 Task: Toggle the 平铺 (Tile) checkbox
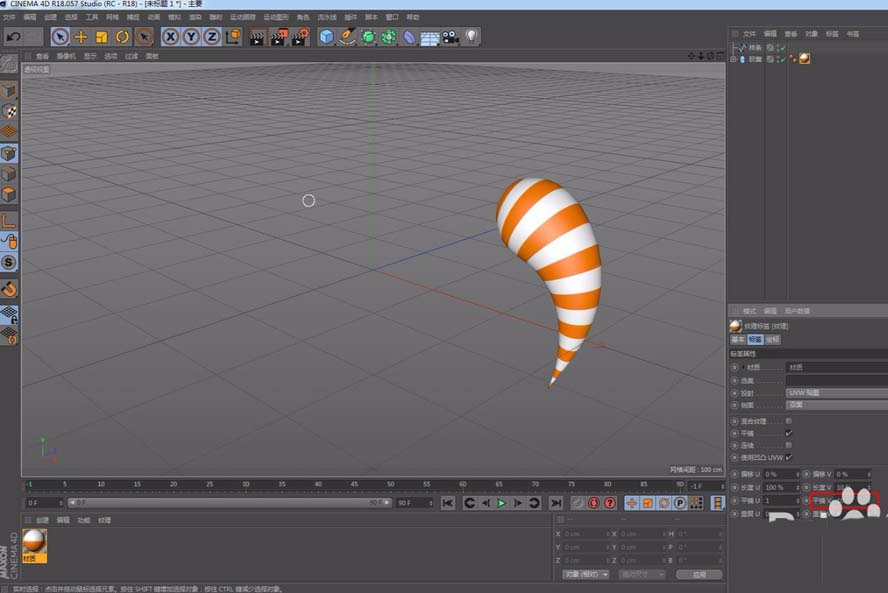(x=789, y=433)
